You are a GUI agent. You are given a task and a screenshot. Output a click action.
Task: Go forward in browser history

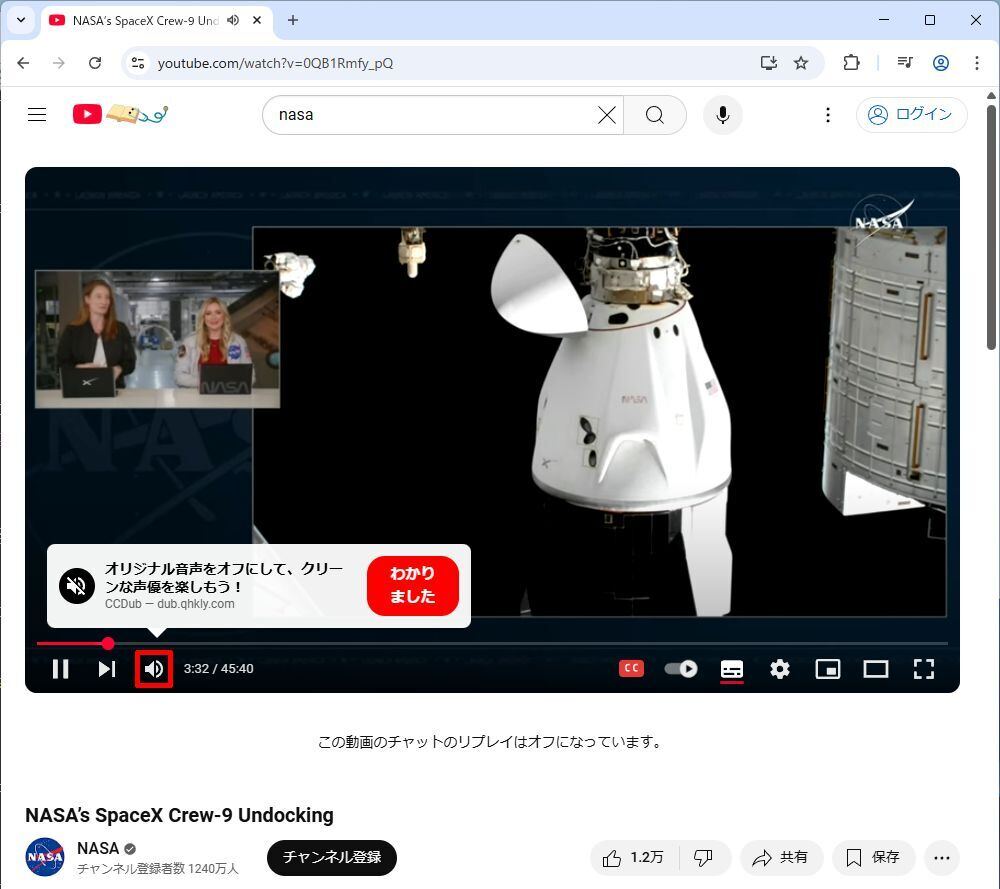click(x=59, y=62)
